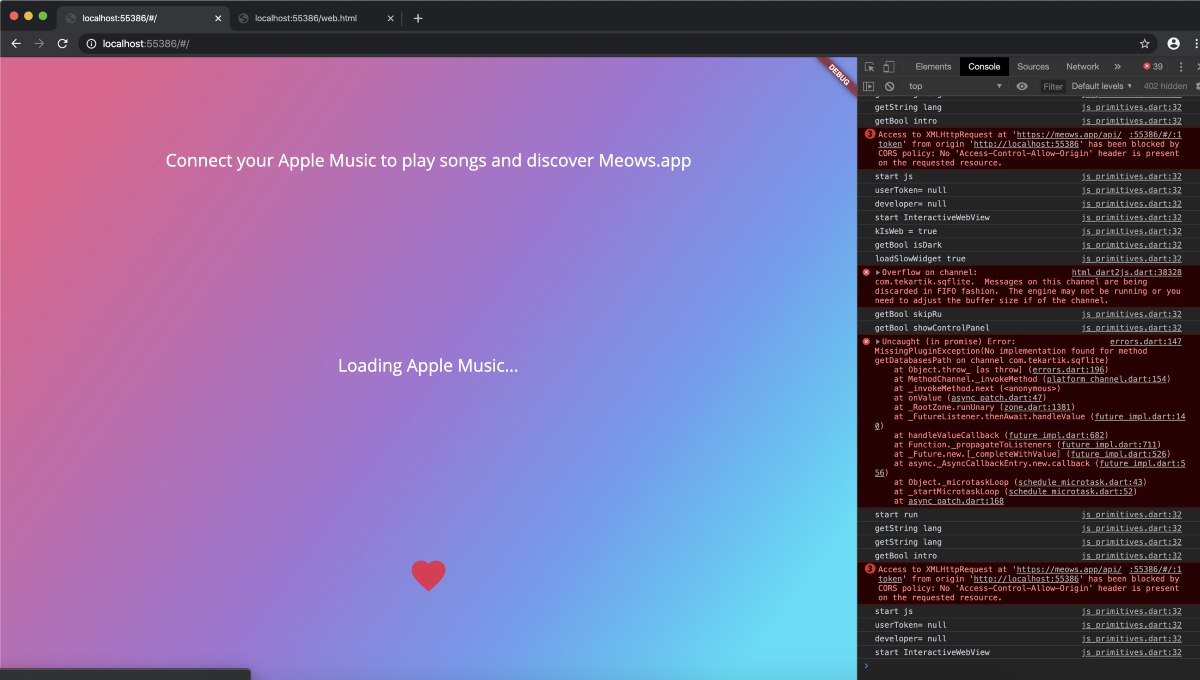The image size is (1200, 680).
Task: Click the 'getBool showControlPanel' log message
Action: (x=933, y=328)
